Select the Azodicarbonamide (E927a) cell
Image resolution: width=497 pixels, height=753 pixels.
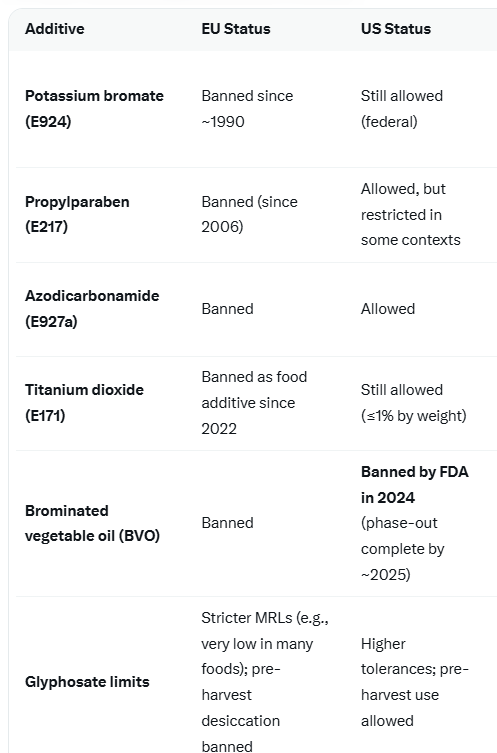click(92, 308)
